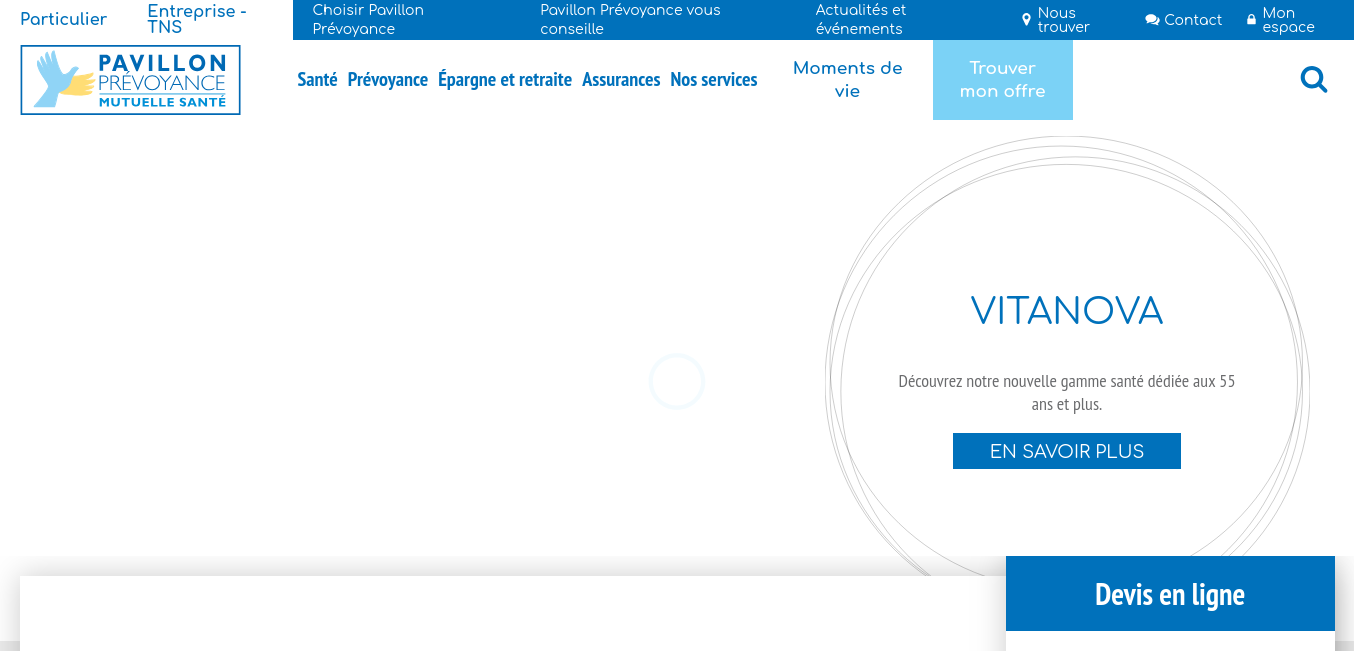The height and width of the screenshot is (651, 1366).
Task: Click the Vitanova gamme santé description text
Action: click(1067, 393)
